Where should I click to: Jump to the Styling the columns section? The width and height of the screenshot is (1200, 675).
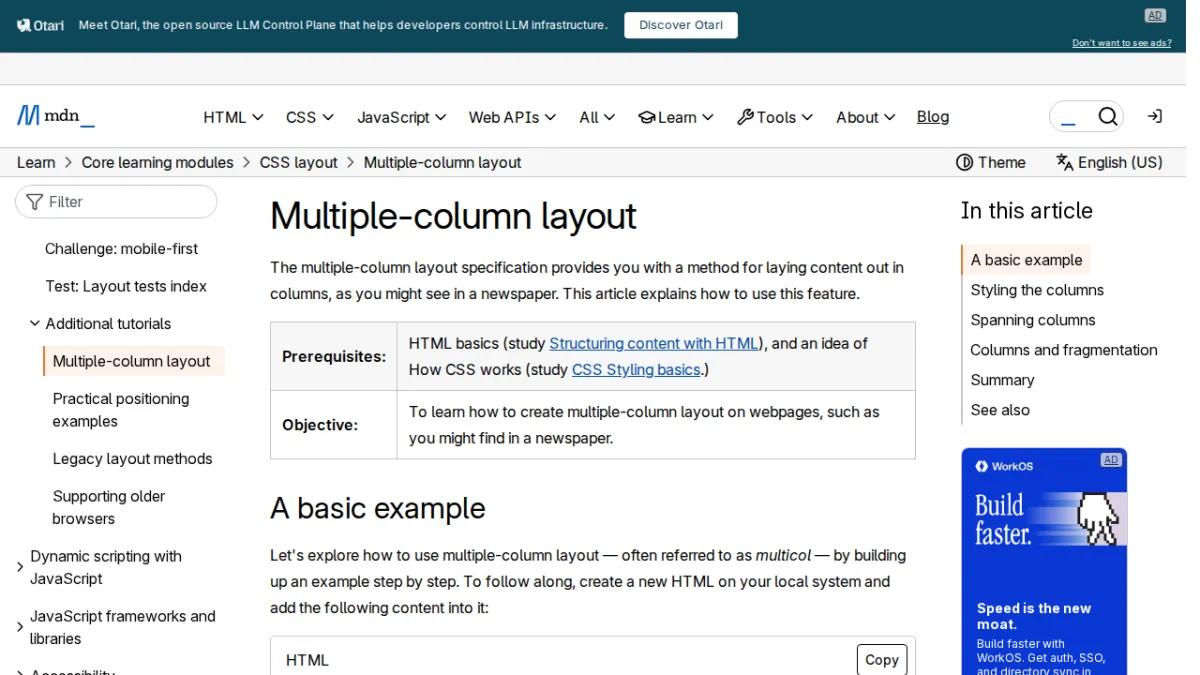click(1037, 290)
